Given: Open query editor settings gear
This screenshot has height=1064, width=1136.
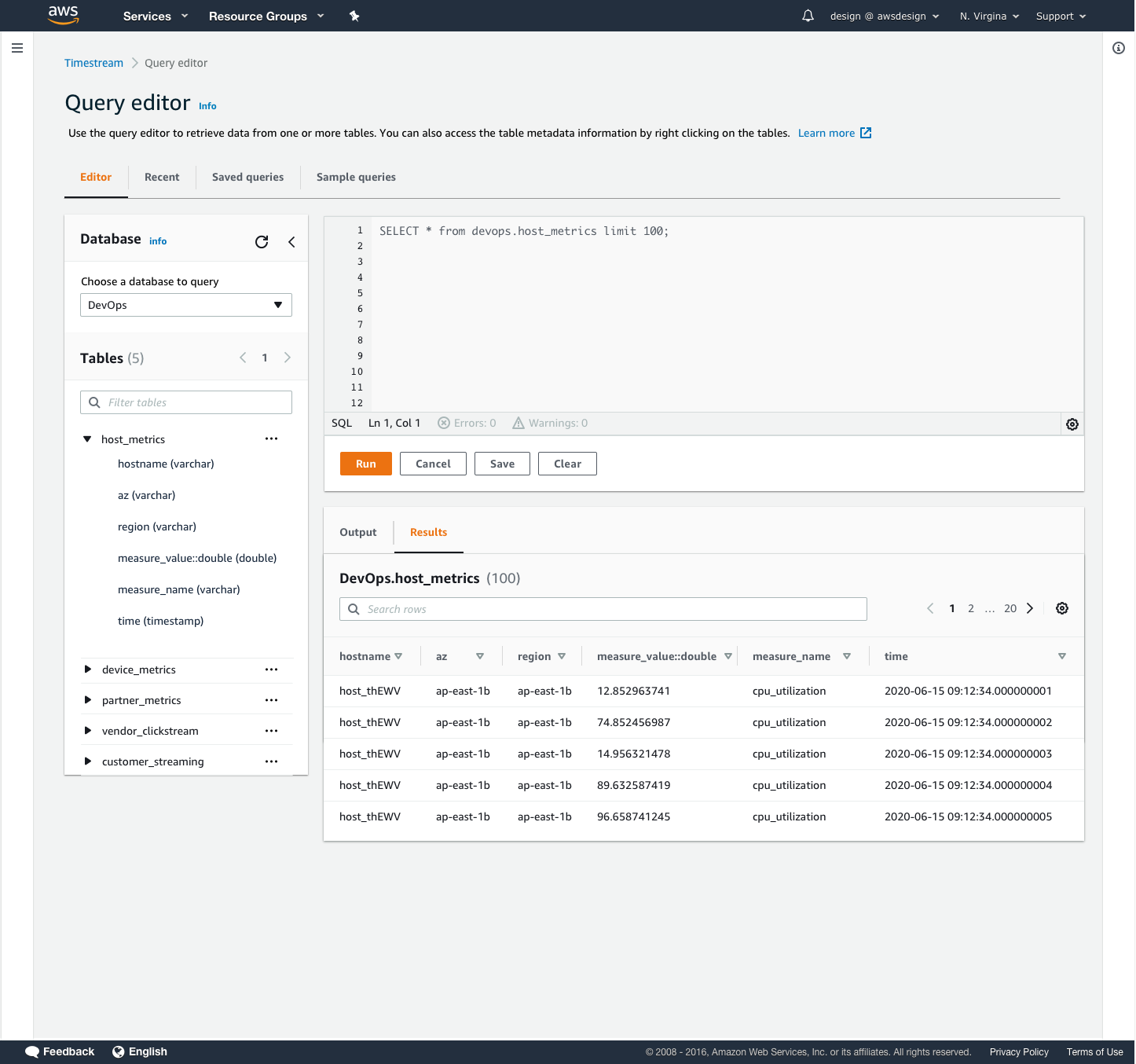Looking at the screenshot, I should tap(1072, 424).
